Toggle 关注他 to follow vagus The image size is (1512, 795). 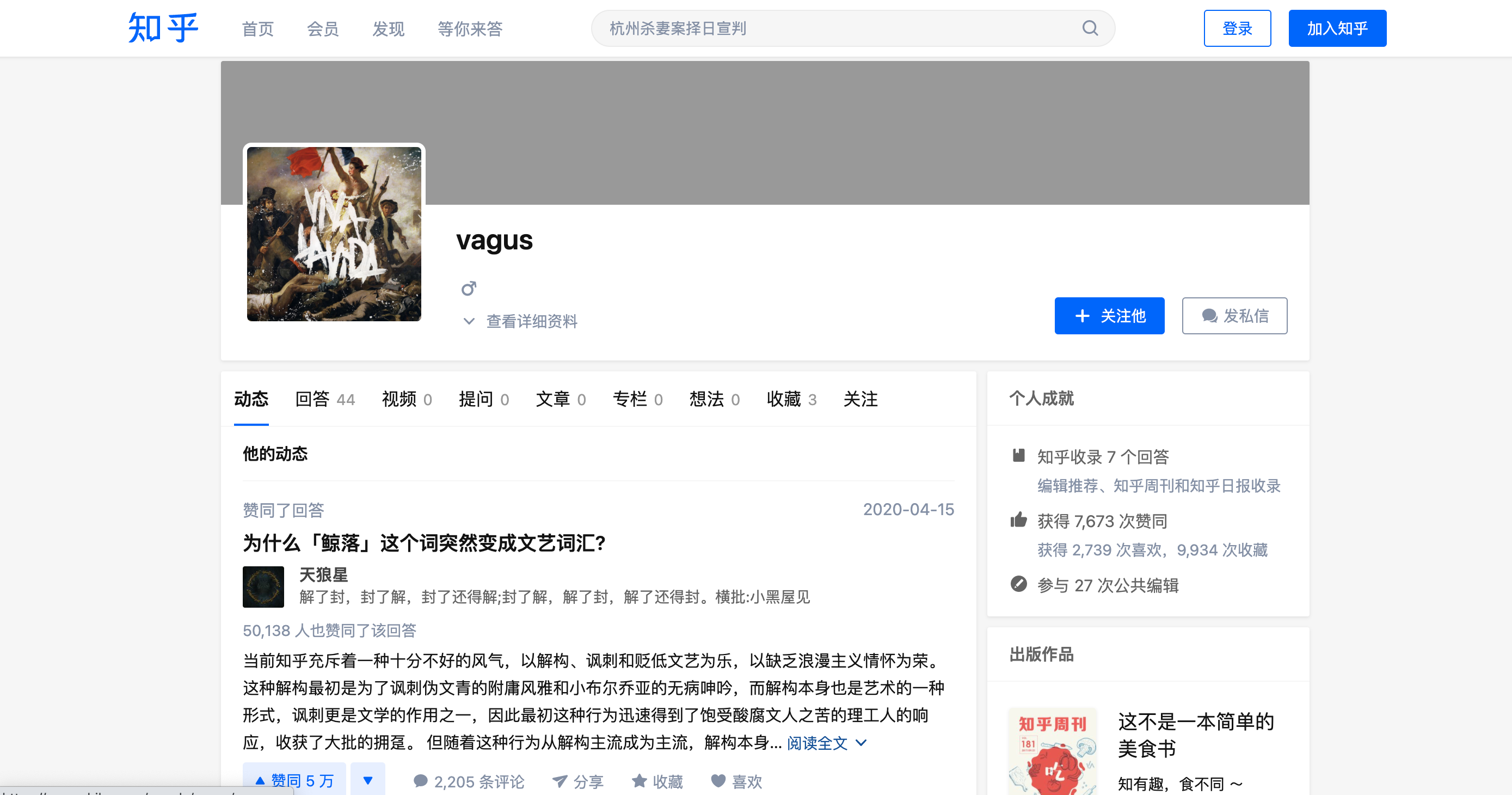click(x=1109, y=316)
